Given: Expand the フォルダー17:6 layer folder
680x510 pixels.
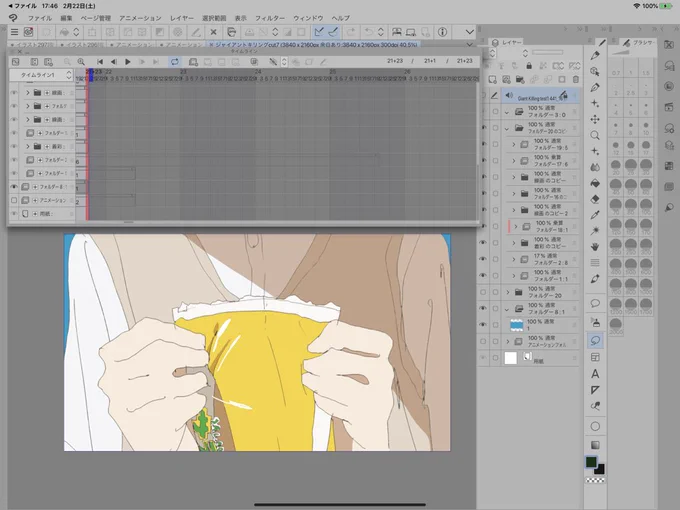Looking at the screenshot, I should point(513,161).
